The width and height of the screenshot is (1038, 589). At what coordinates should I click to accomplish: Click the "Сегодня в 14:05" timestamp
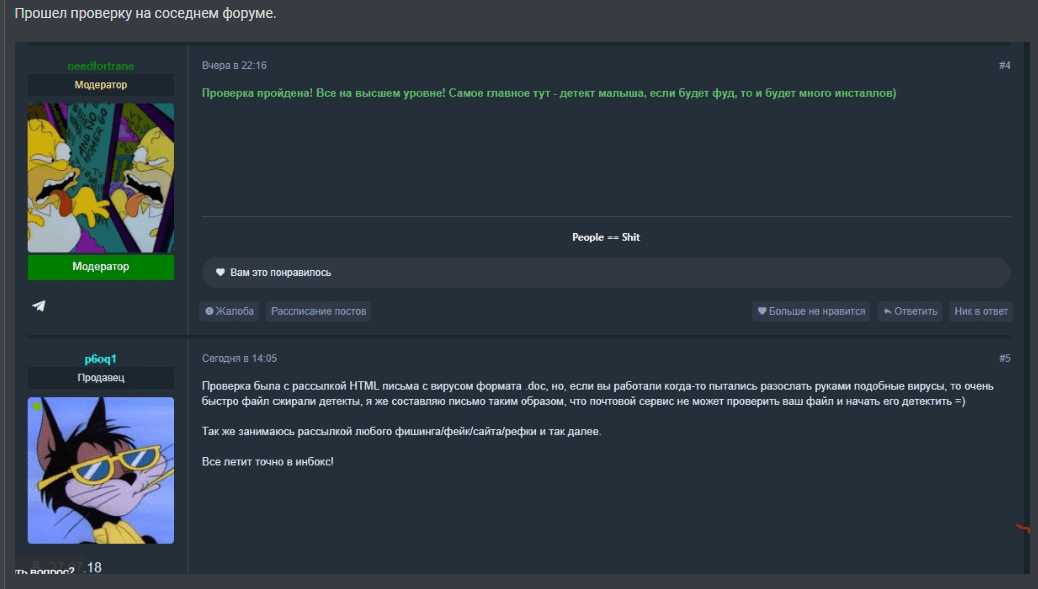[x=239, y=359]
